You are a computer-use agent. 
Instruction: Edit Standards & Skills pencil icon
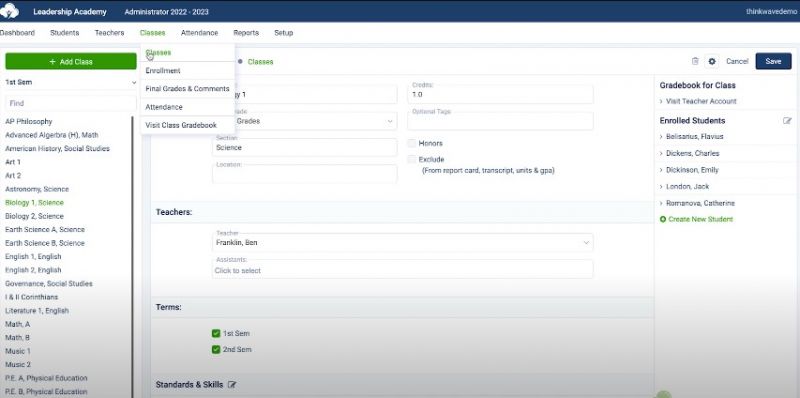tap(232, 384)
